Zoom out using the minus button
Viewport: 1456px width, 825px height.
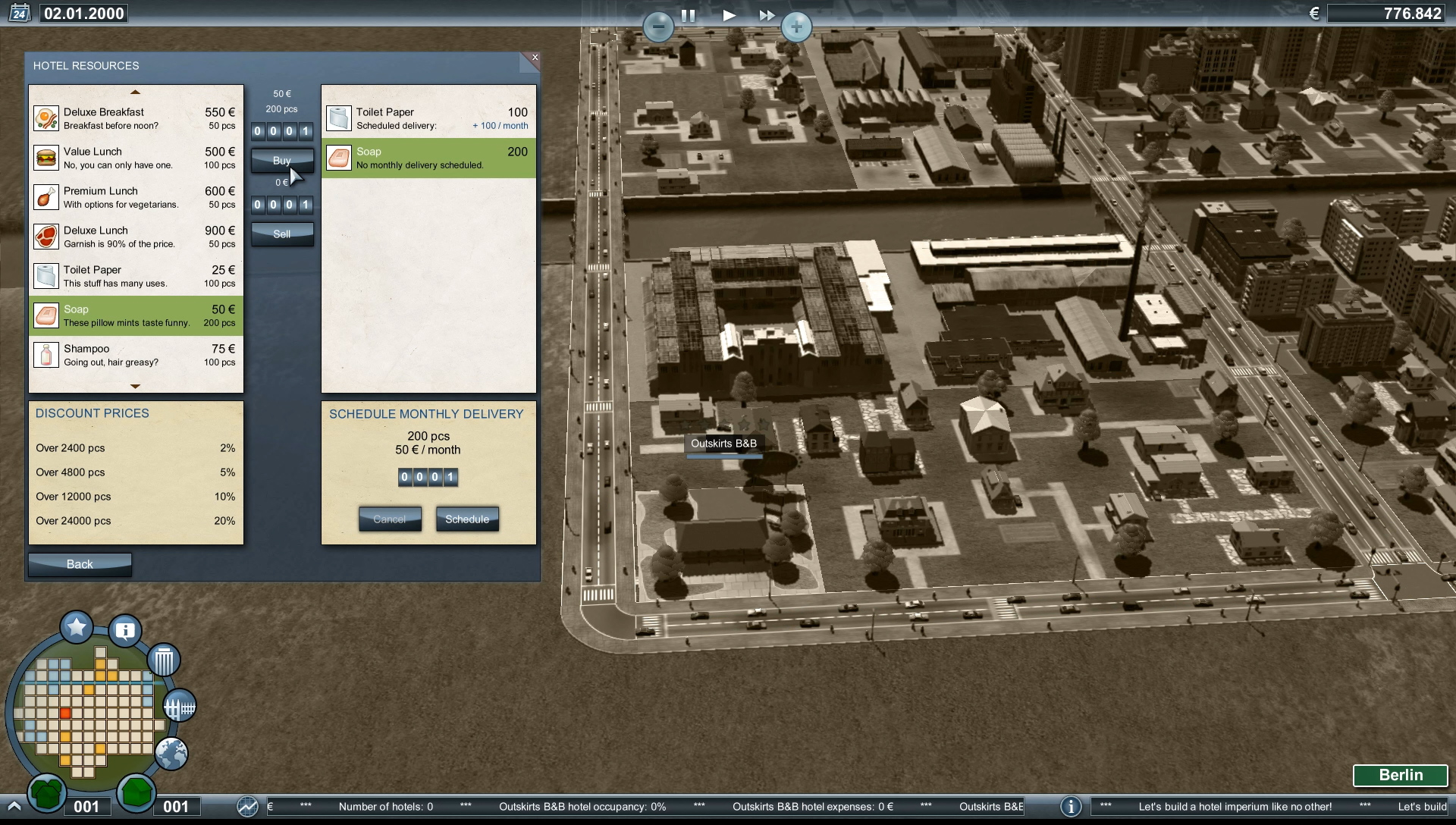coord(659,27)
